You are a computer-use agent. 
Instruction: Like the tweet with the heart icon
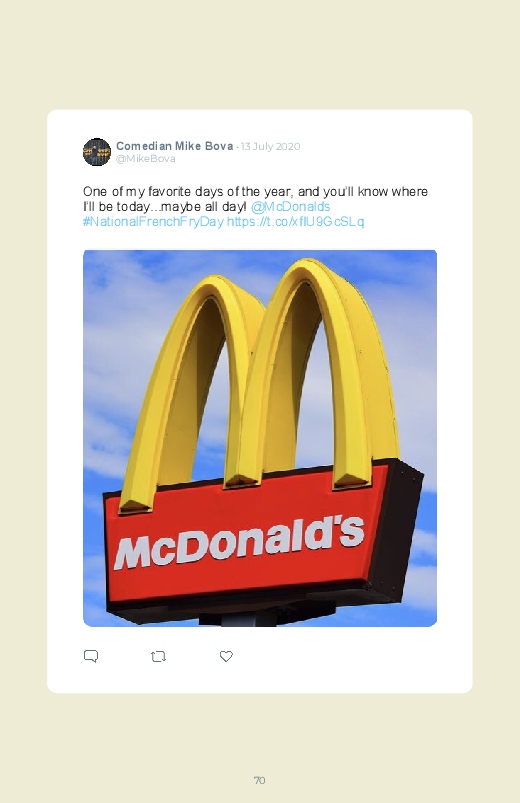tap(226, 656)
